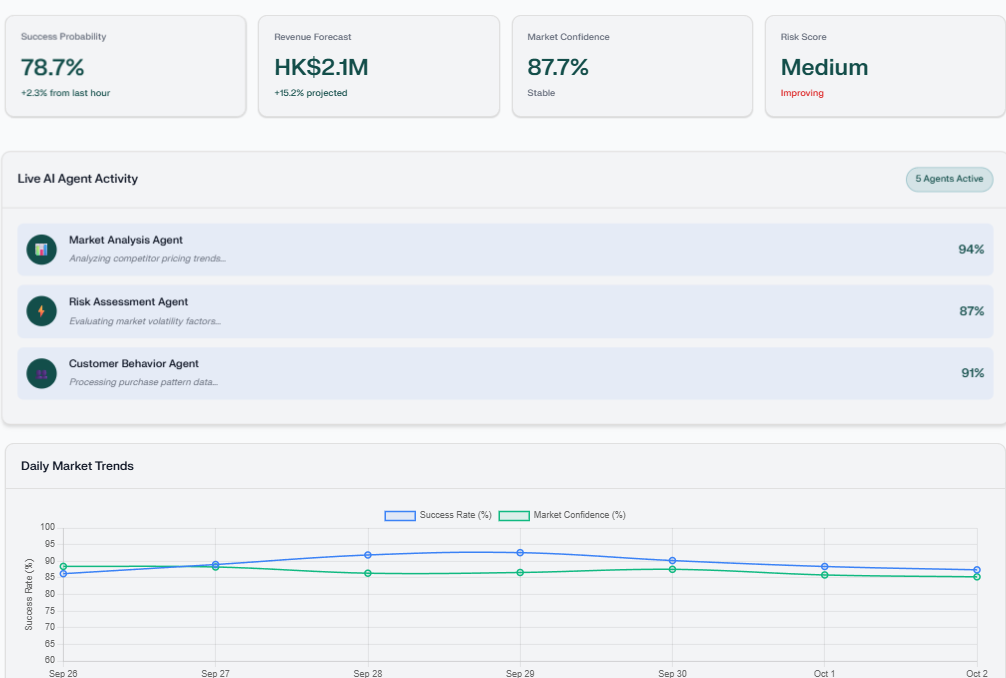Click 'Analyzing competitor pricing trends' status text
This screenshot has height=678, width=1006.
point(147,258)
